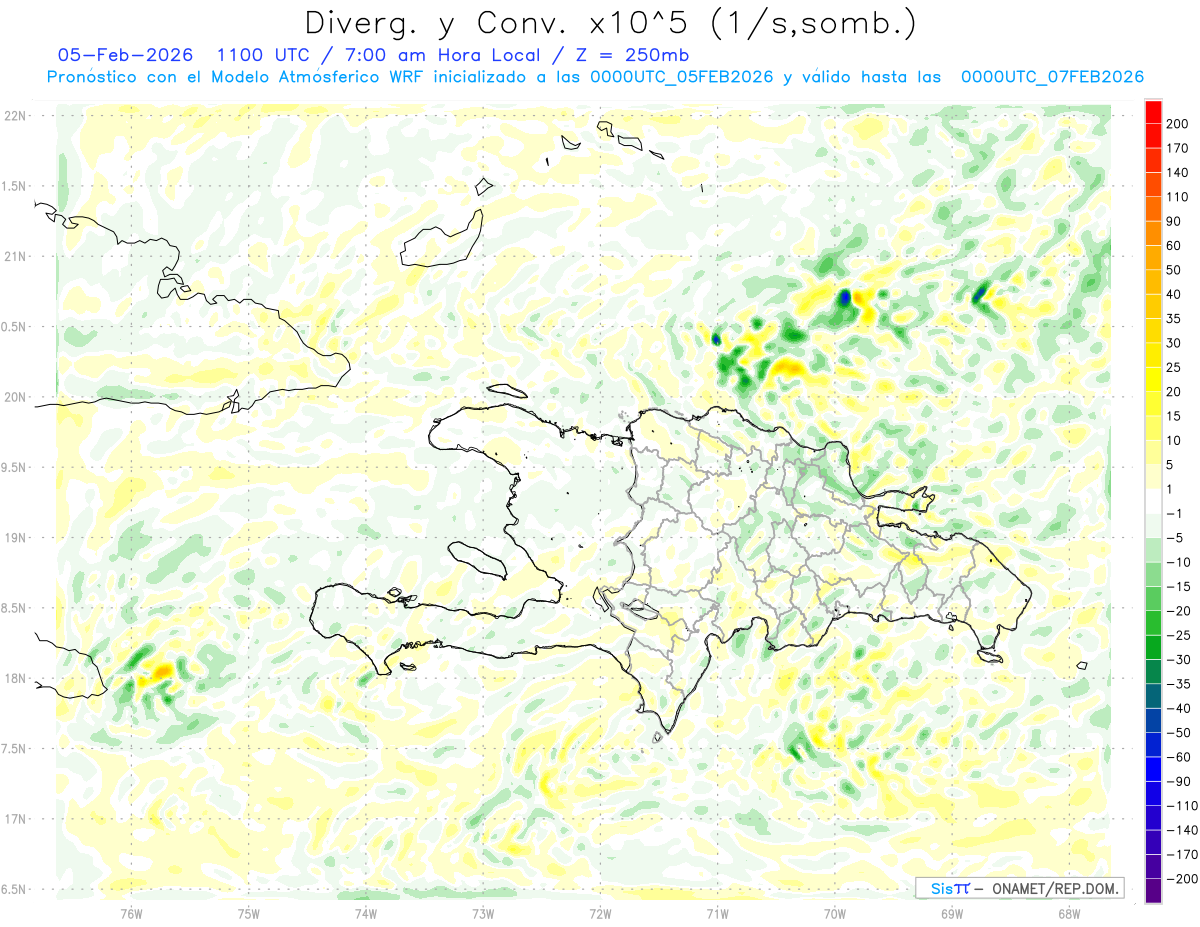
Task: Click the positive colorbar value "35"
Action: pyautogui.click(x=1175, y=319)
